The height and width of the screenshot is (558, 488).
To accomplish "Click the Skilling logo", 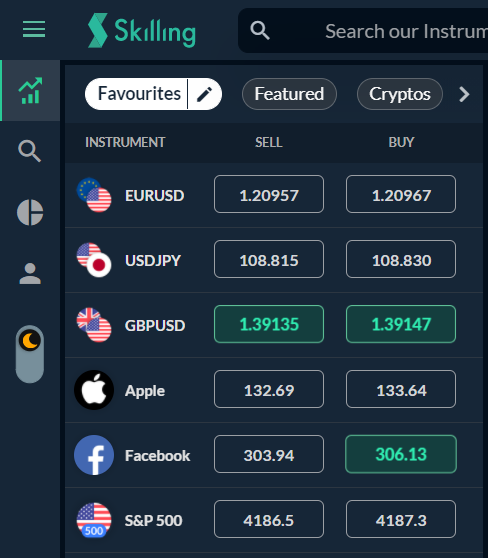I will (142, 30).
